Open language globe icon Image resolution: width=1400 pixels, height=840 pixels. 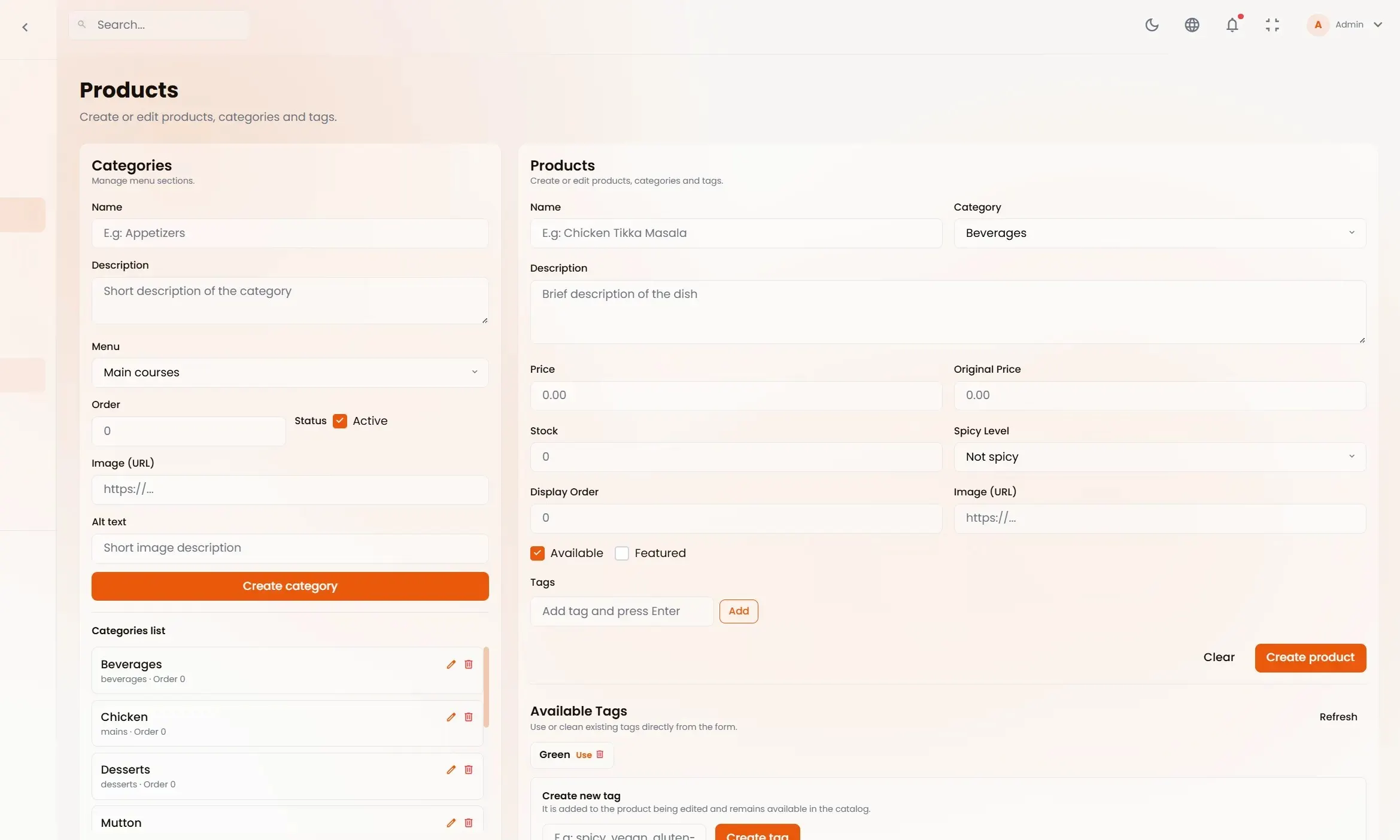click(1192, 25)
